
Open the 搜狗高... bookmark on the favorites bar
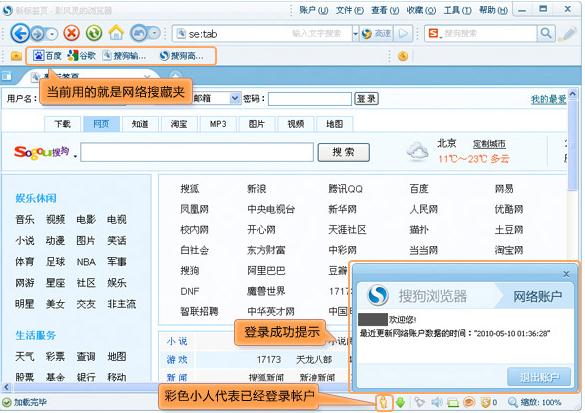(182, 56)
